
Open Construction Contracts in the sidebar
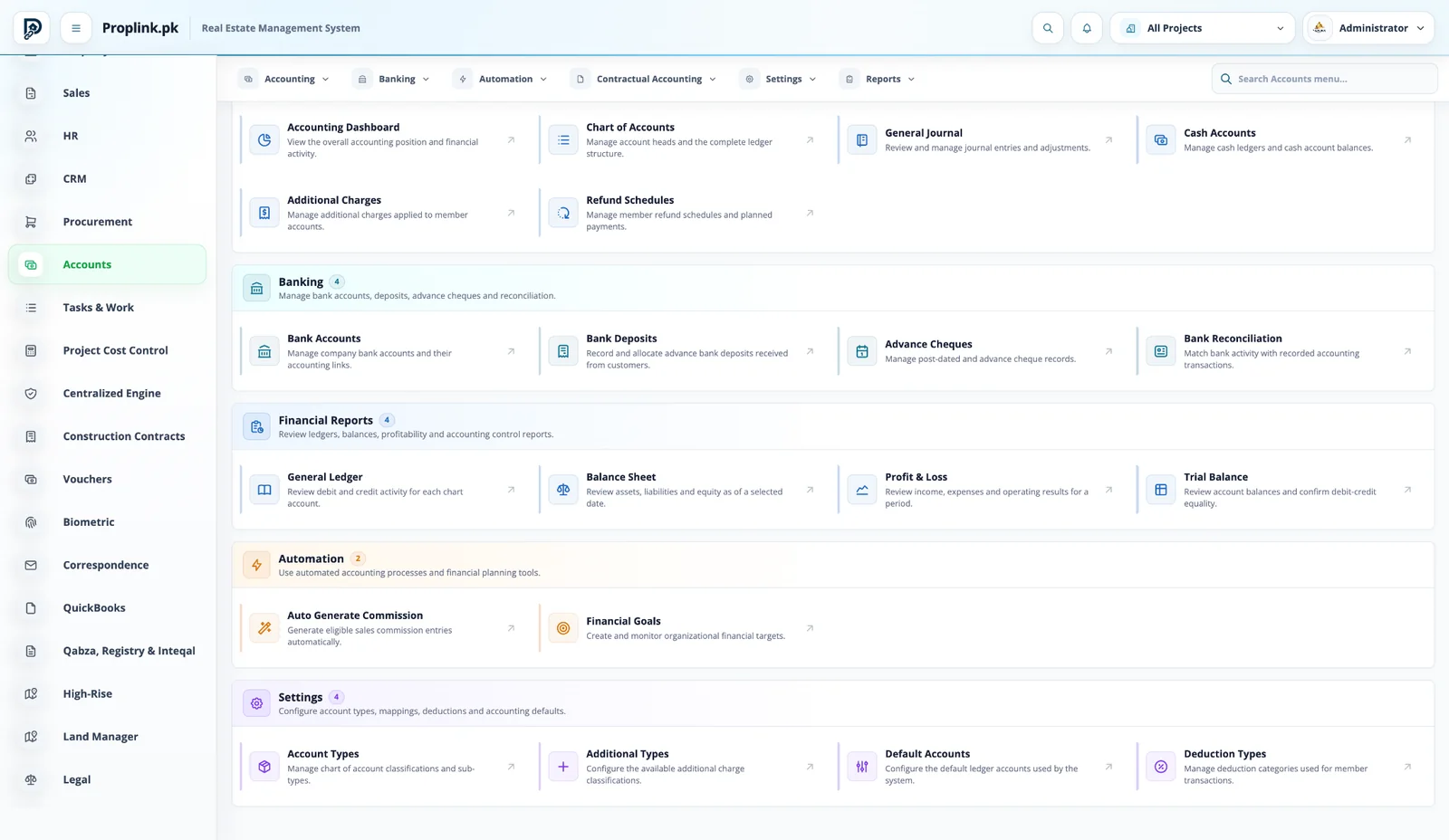point(107,436)
